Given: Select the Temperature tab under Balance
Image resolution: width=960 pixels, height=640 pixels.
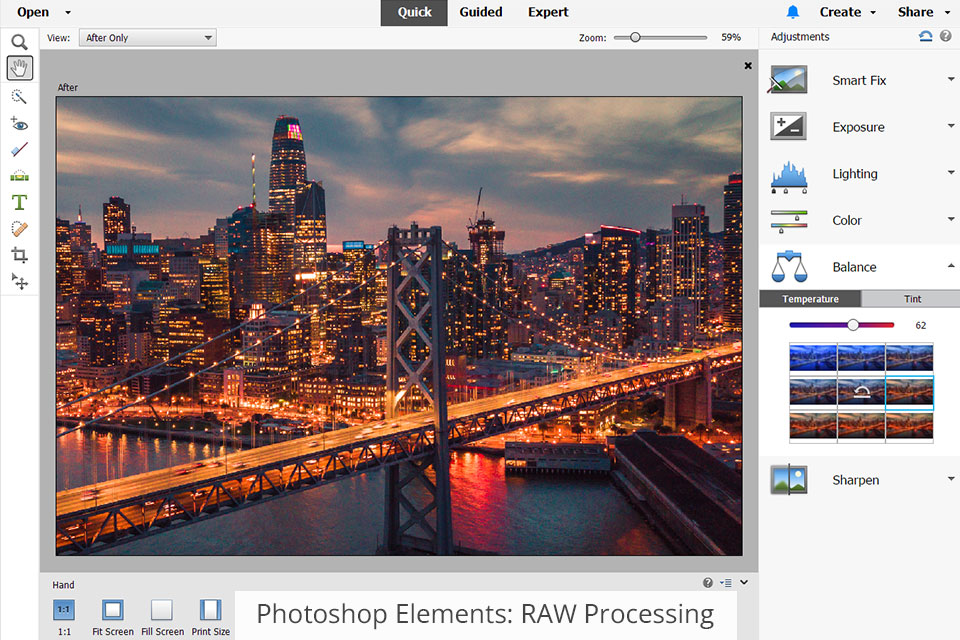Looking at the screenshot, I should (810, 299).
